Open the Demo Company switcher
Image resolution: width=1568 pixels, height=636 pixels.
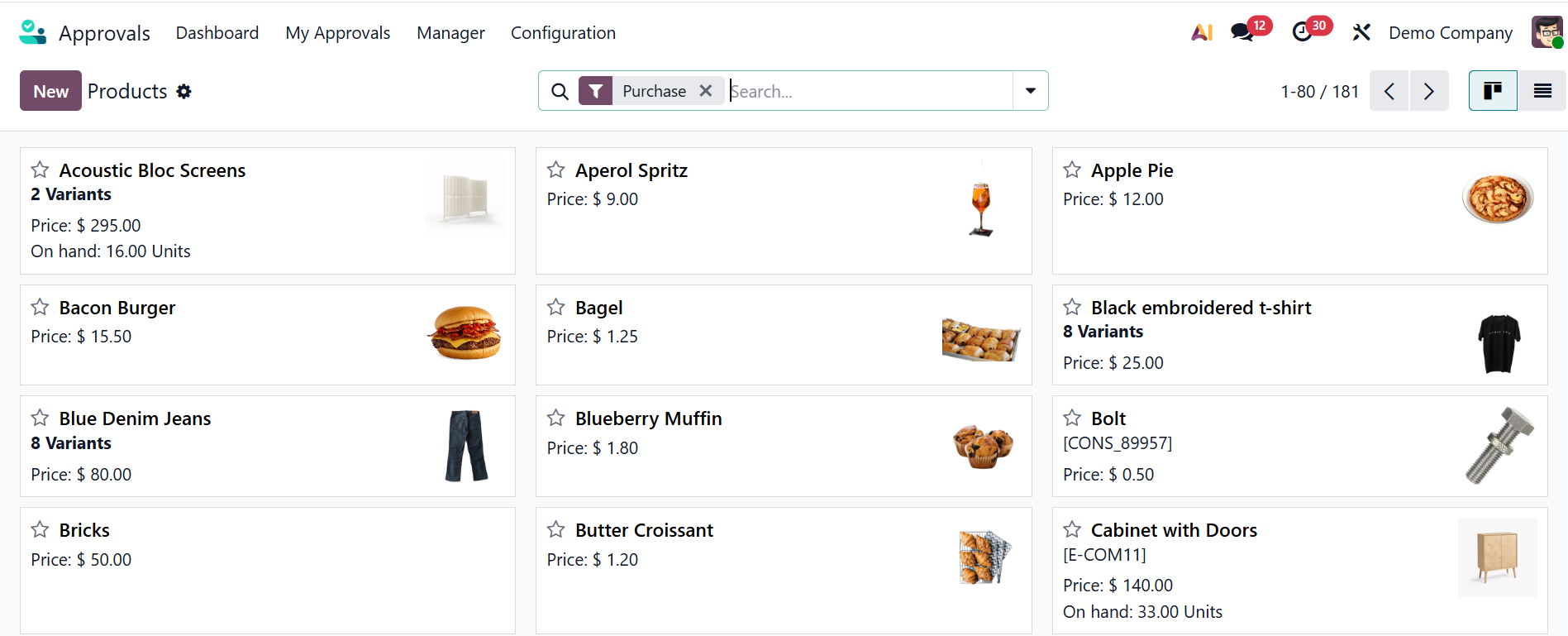(x=1450, y=33)
